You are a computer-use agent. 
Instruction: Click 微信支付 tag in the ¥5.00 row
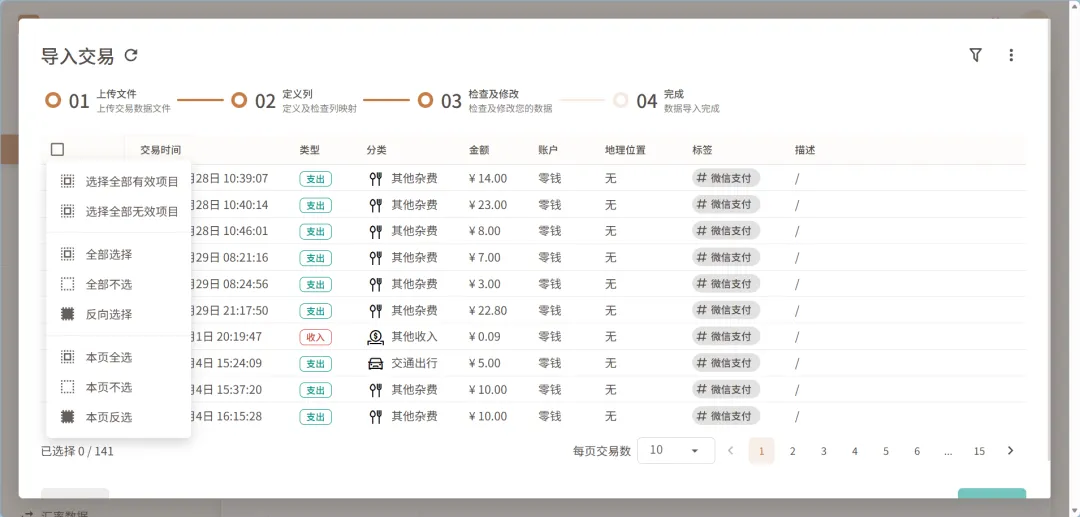tap(726, 363)
